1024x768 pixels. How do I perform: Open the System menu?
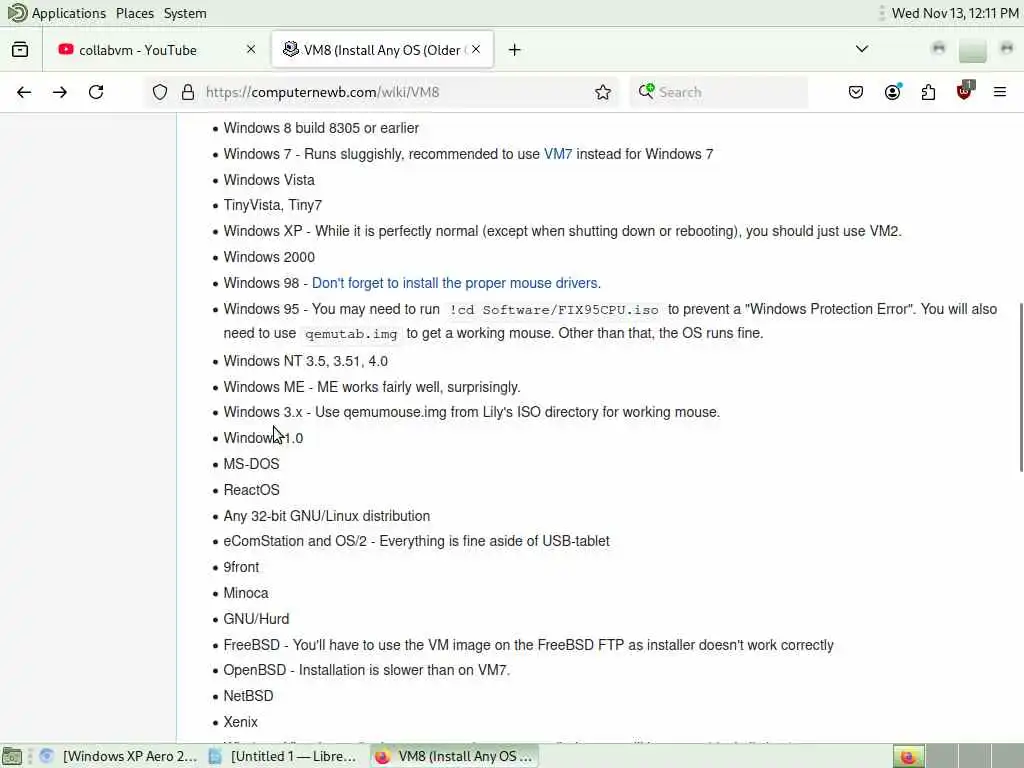[185, 13]
